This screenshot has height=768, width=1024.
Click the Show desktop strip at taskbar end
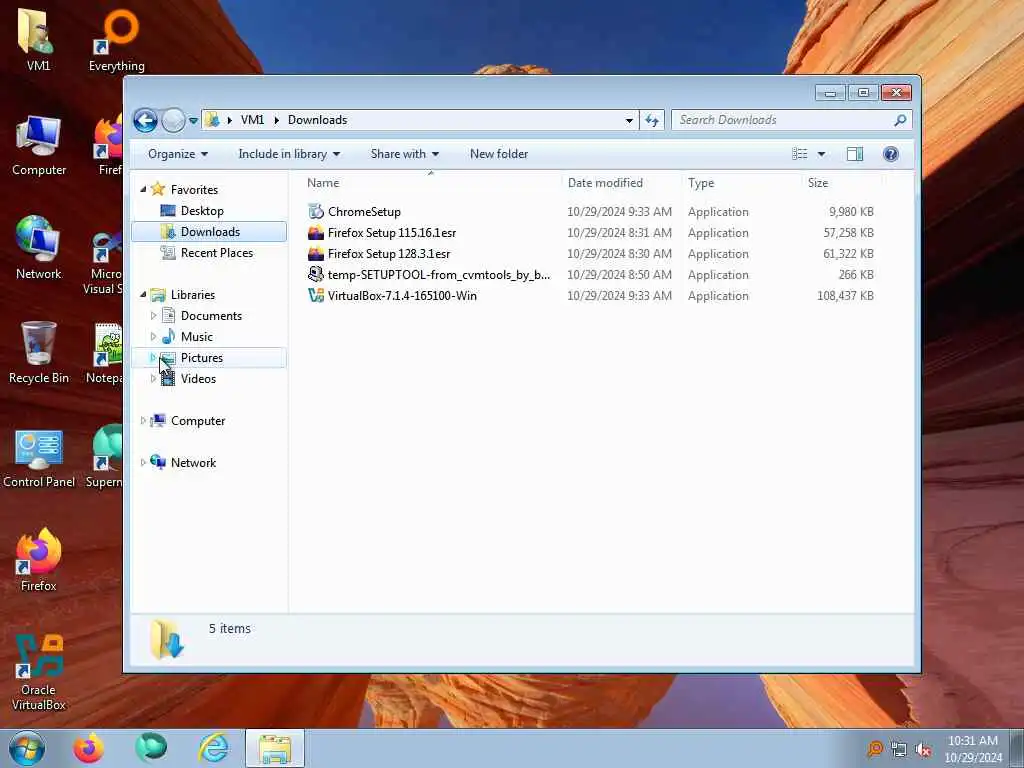[1017, 748]
